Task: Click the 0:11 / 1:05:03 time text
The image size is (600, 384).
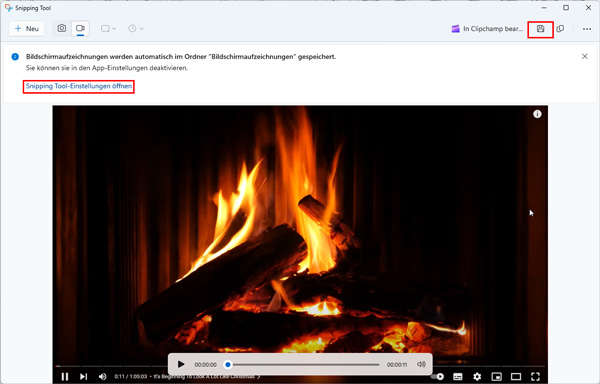Action: pyautogui.click(x=130, y=376)
